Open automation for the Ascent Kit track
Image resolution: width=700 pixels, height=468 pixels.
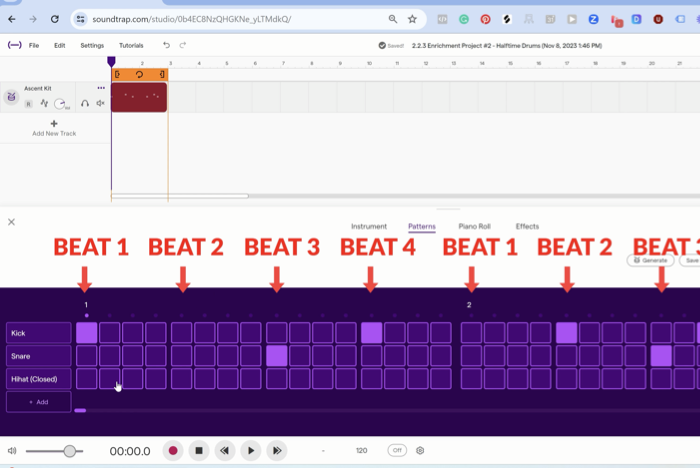click(44, 104)
